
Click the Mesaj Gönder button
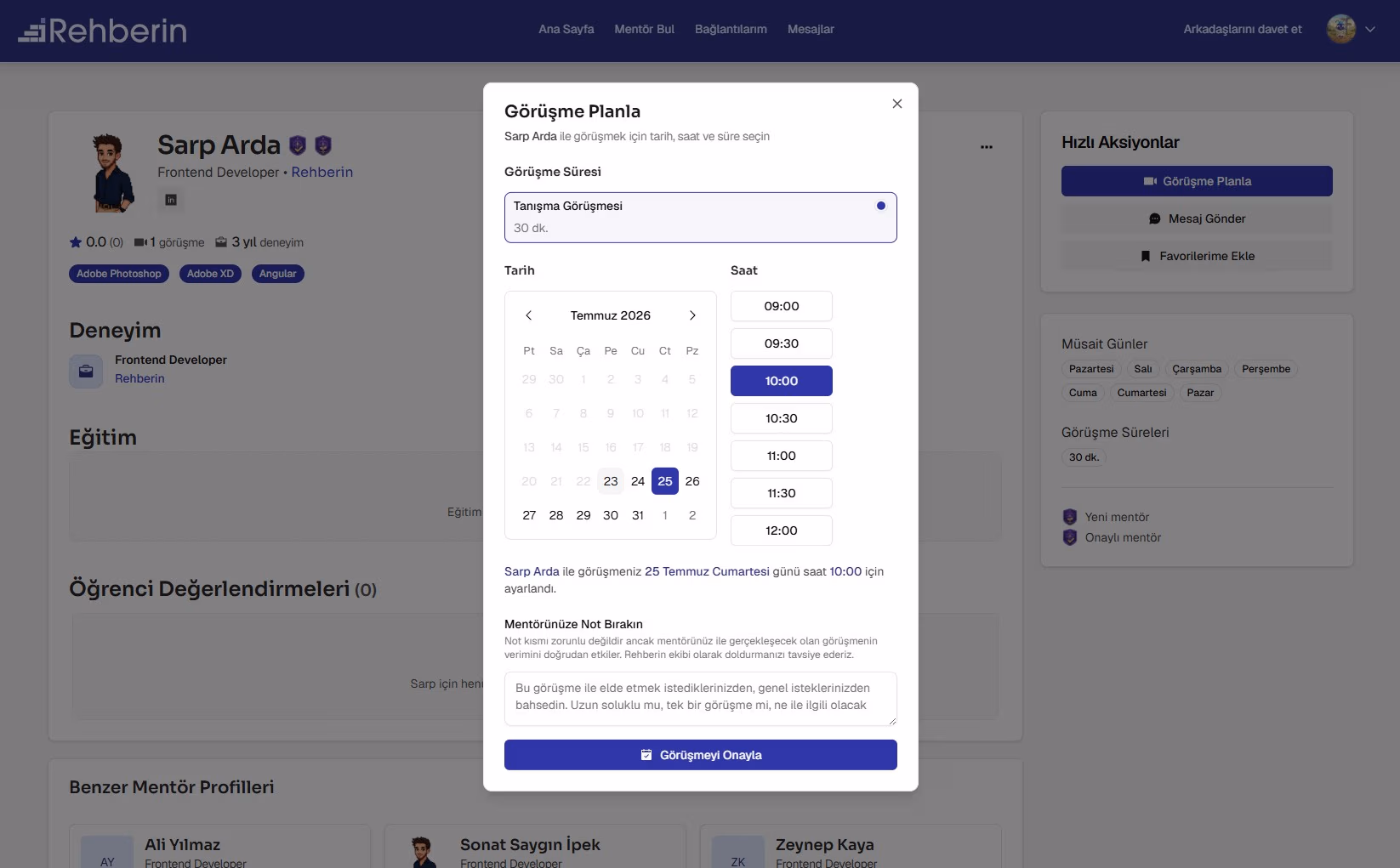point(1197,218)
